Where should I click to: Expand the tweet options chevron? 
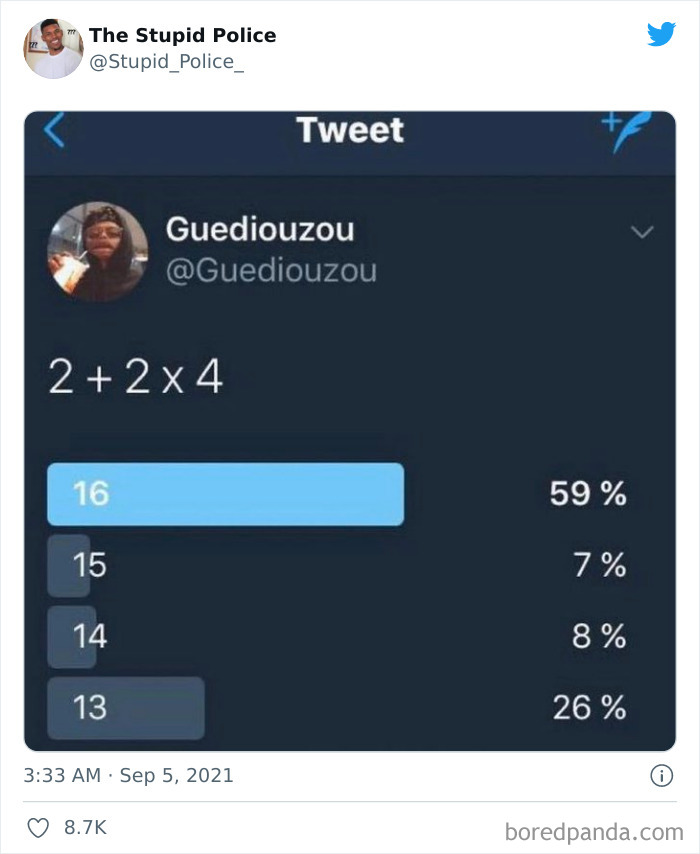(x=642, y=232)
